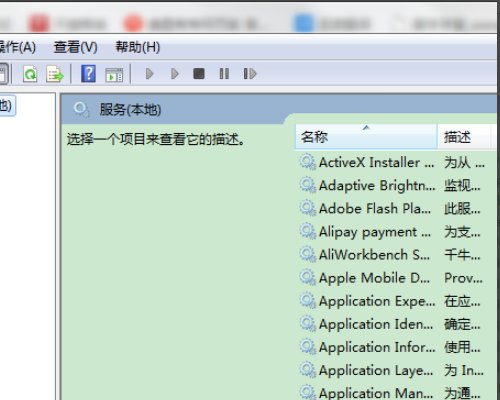Click the gear icon beside Application Information
Image resolution: width=500 pixels, height=400 pixels.
coord(307,347)
